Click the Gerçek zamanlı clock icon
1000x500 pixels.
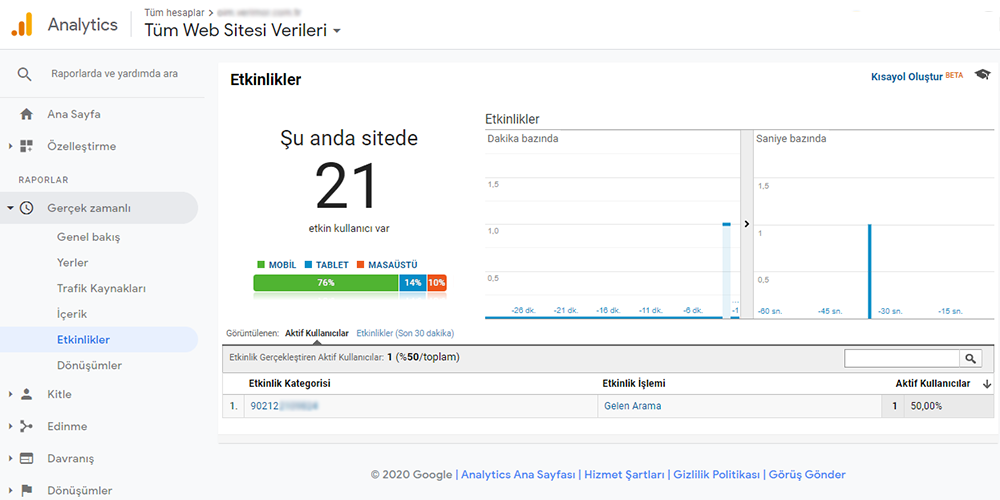click(x=27, y=208)
